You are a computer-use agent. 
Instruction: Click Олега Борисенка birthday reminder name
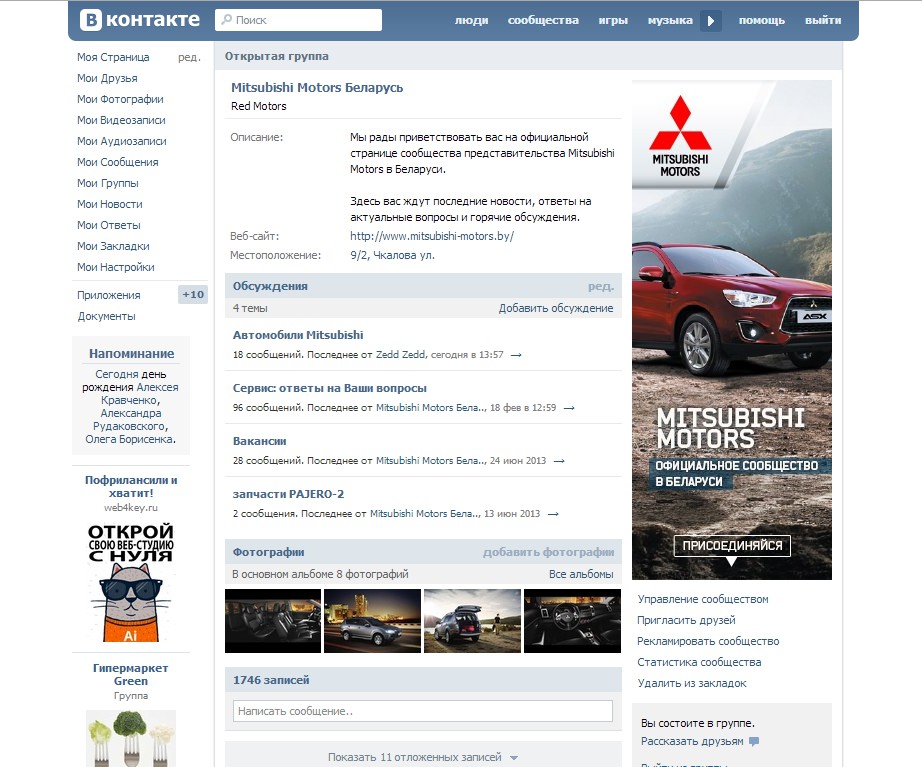(x=130, y=439)
